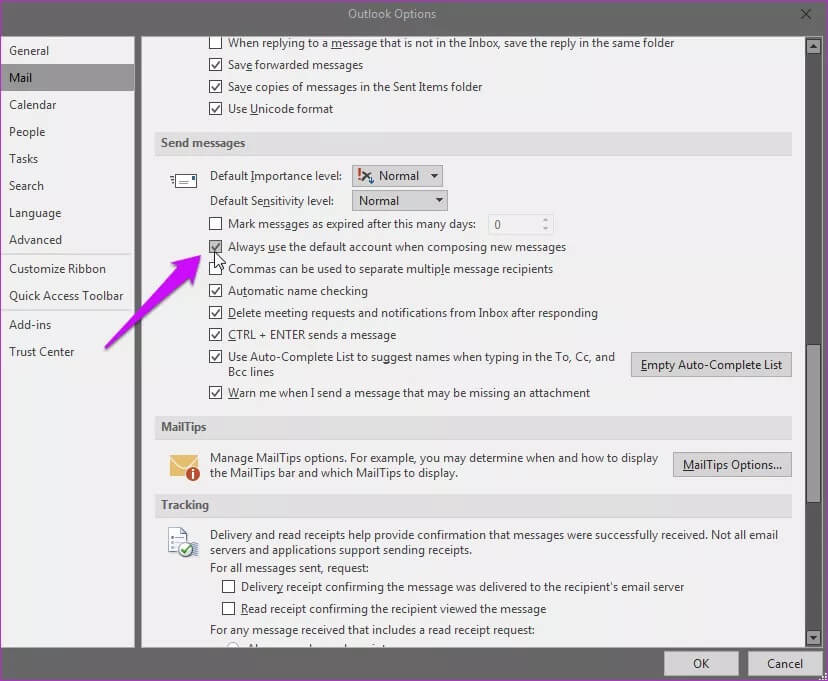The image size is (828, 681).
Task: Toggle Always use the default account checkbox
Action: [215, 247]
